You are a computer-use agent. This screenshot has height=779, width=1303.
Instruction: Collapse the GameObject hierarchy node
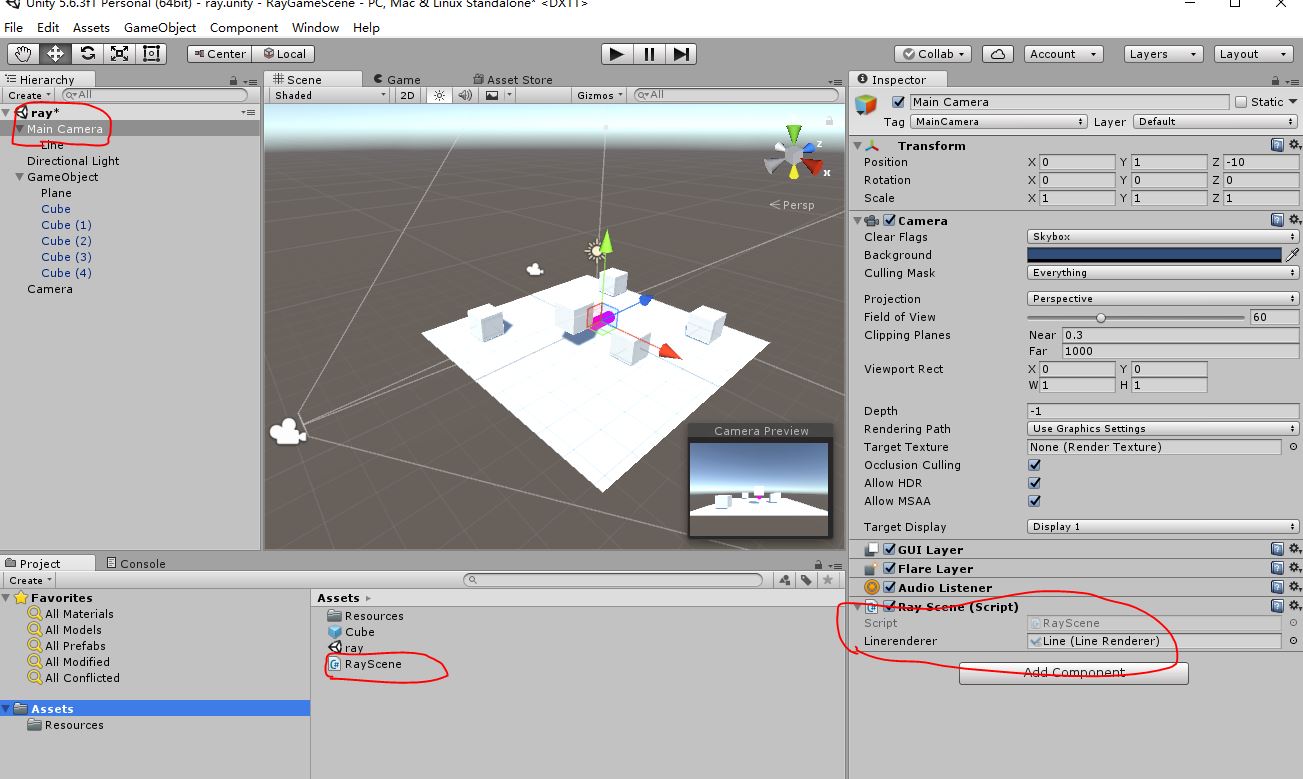pyautogui.click(x=19, y=177)
